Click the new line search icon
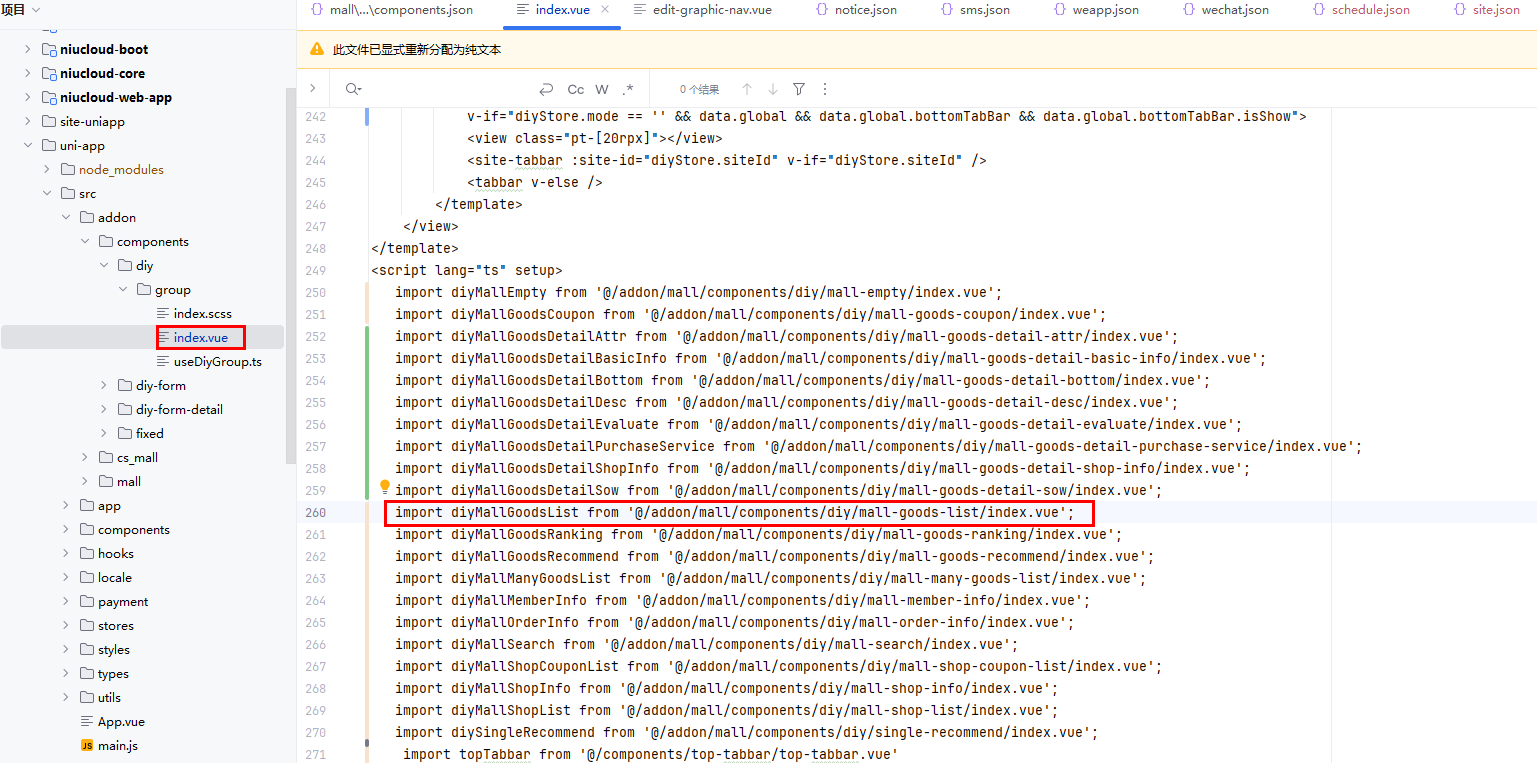 [546, 89]
